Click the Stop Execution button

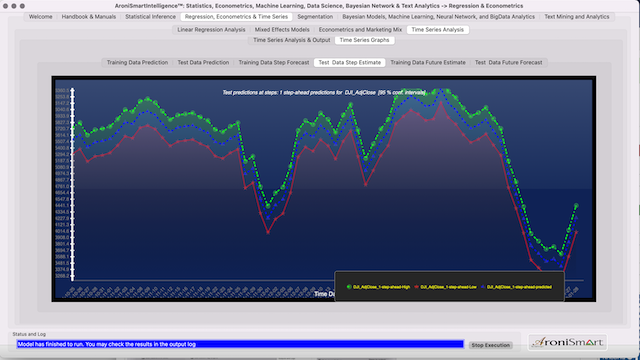[491, 345]
